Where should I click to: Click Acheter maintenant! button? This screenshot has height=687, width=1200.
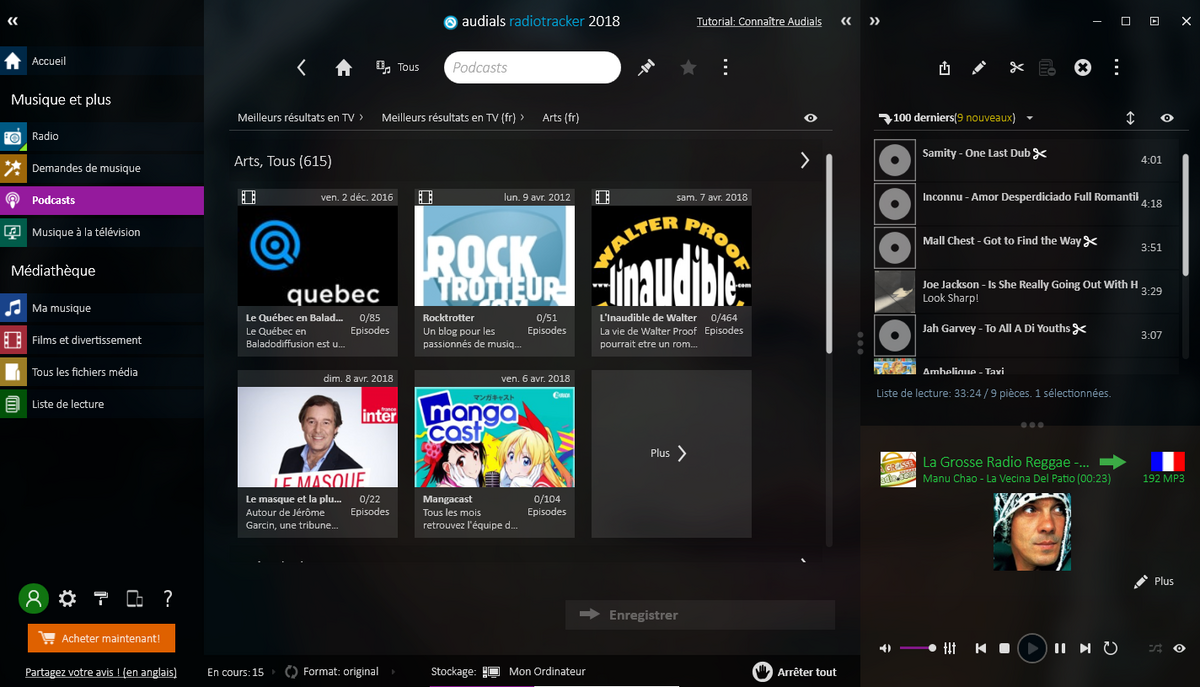[101, 638]
